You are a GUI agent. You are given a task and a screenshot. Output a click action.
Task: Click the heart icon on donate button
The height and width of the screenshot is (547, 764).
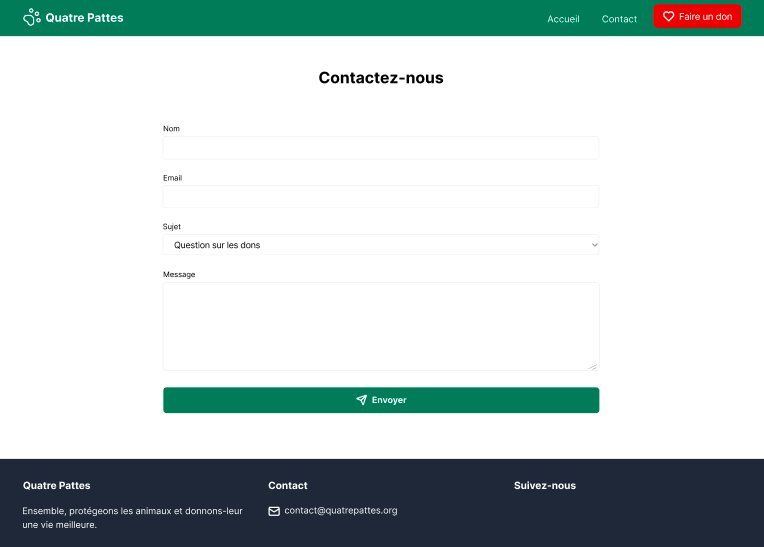[669, 16]
